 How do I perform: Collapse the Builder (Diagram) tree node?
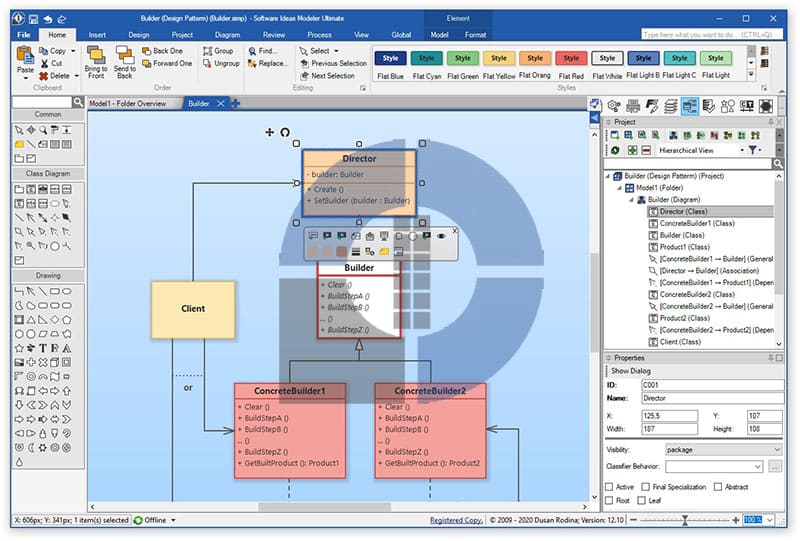(x=632, y=200)
